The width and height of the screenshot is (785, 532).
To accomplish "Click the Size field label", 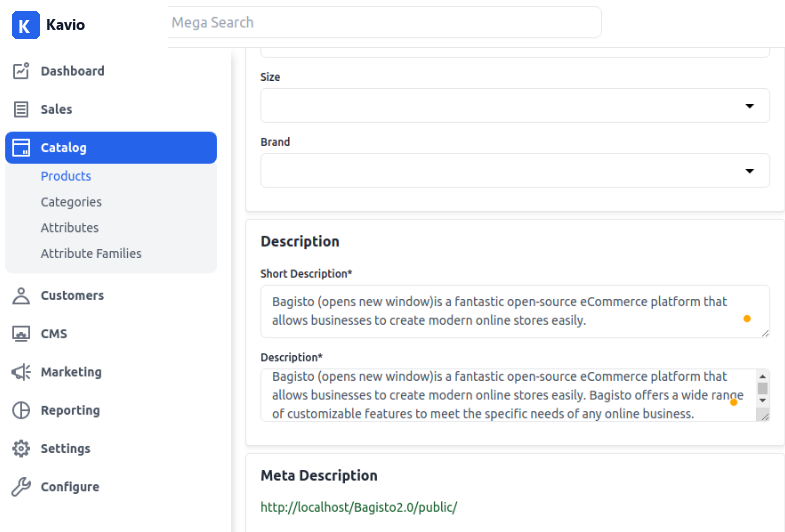I will (x=270, y=77).
